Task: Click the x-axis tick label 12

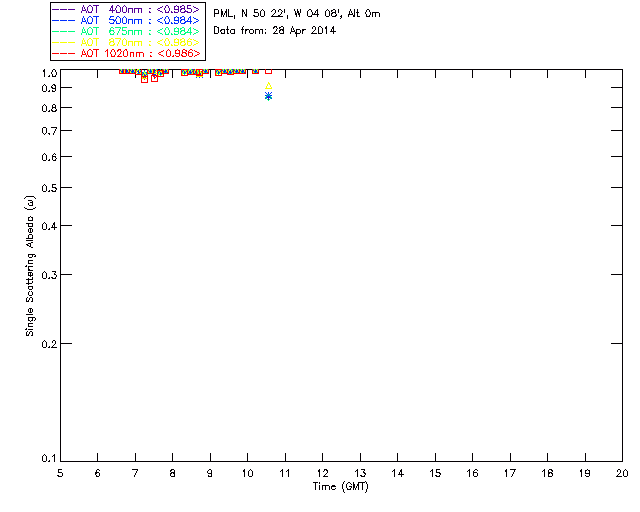Action: point(322,473)
